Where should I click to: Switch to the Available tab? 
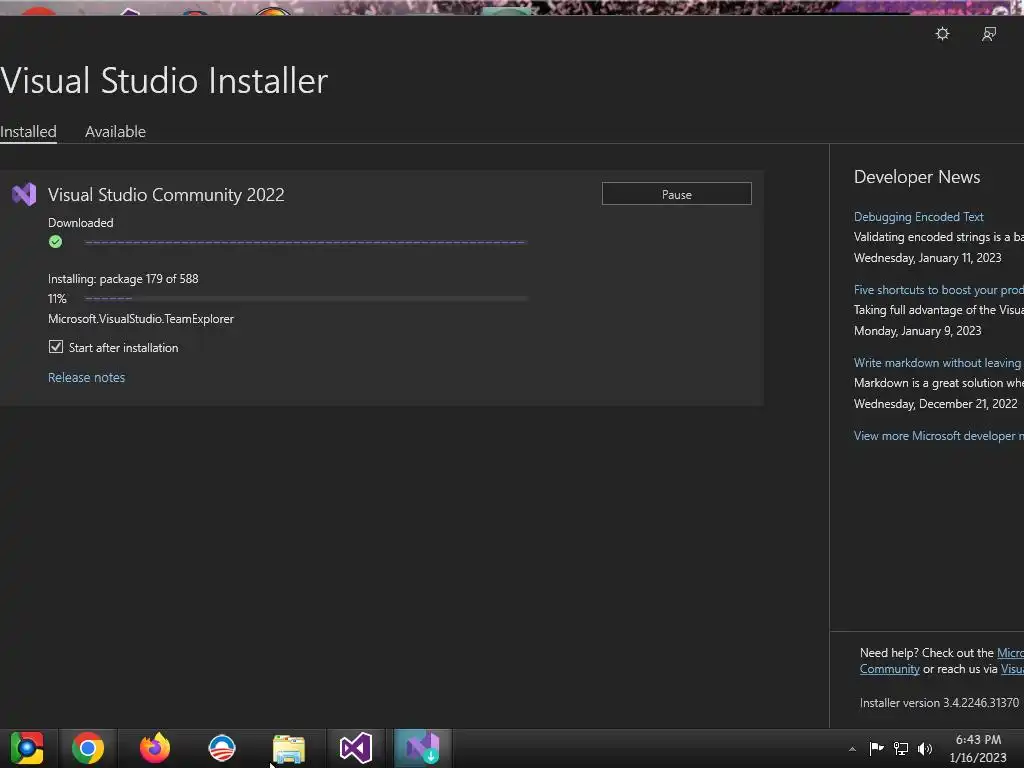point(115,131)
